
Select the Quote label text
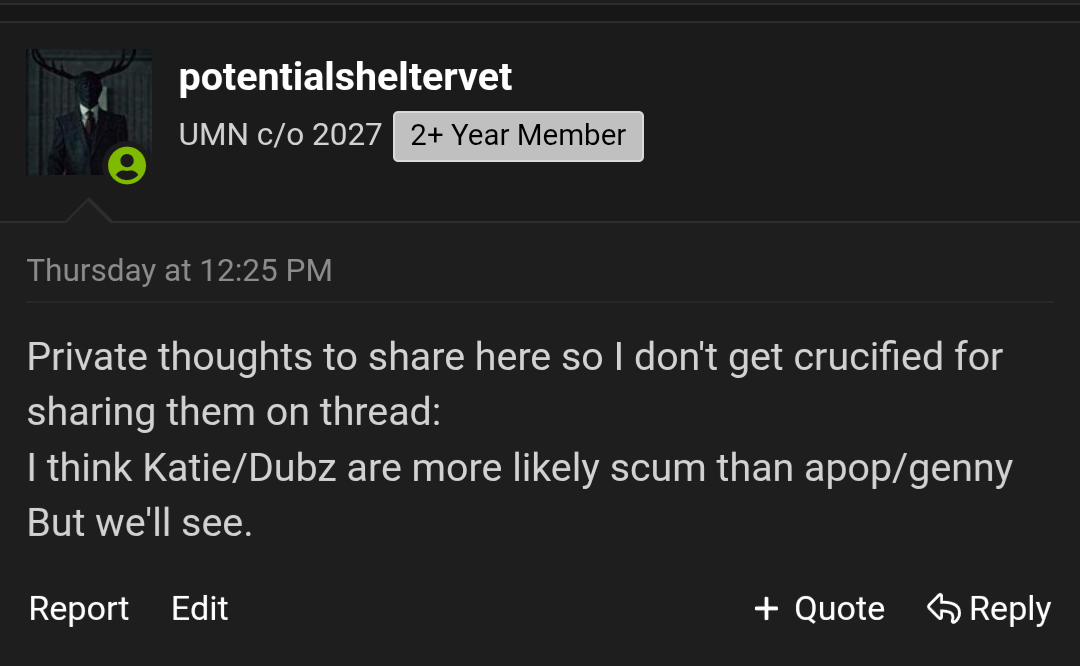click(839, 608)
